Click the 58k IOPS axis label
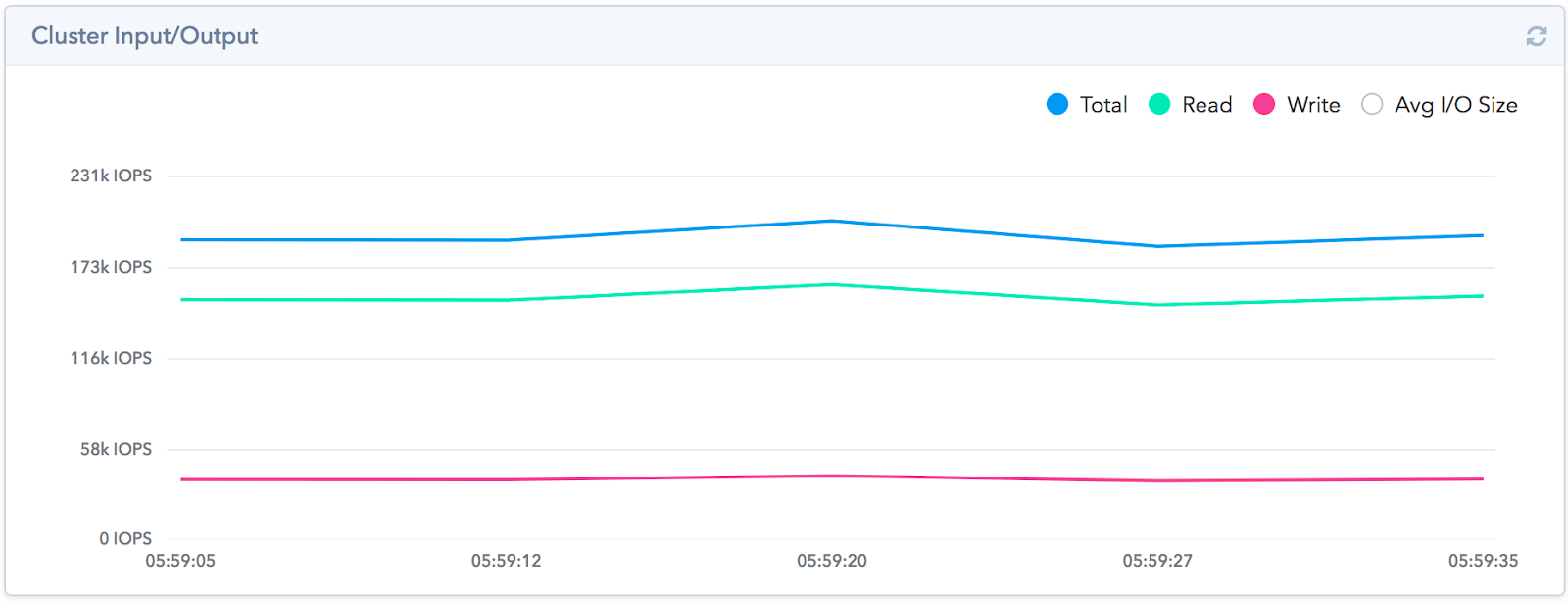 116,449
